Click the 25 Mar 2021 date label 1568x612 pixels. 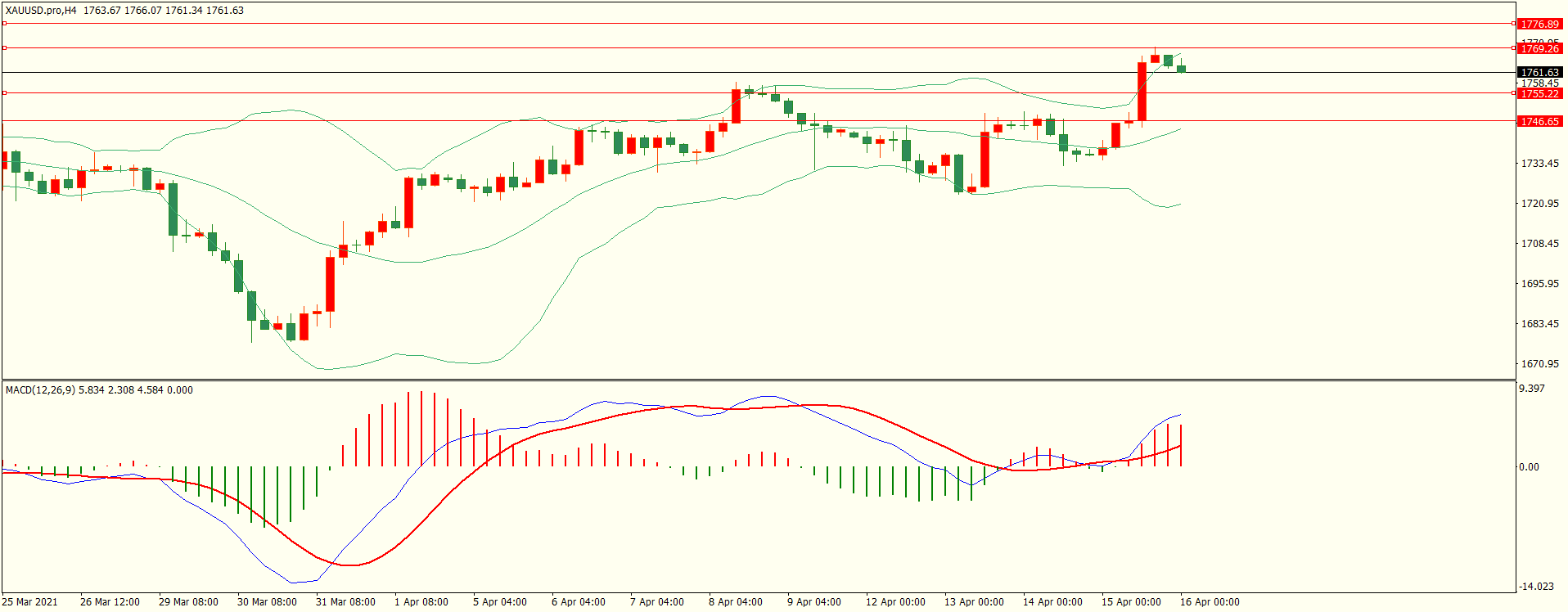(x=30, y=602)
